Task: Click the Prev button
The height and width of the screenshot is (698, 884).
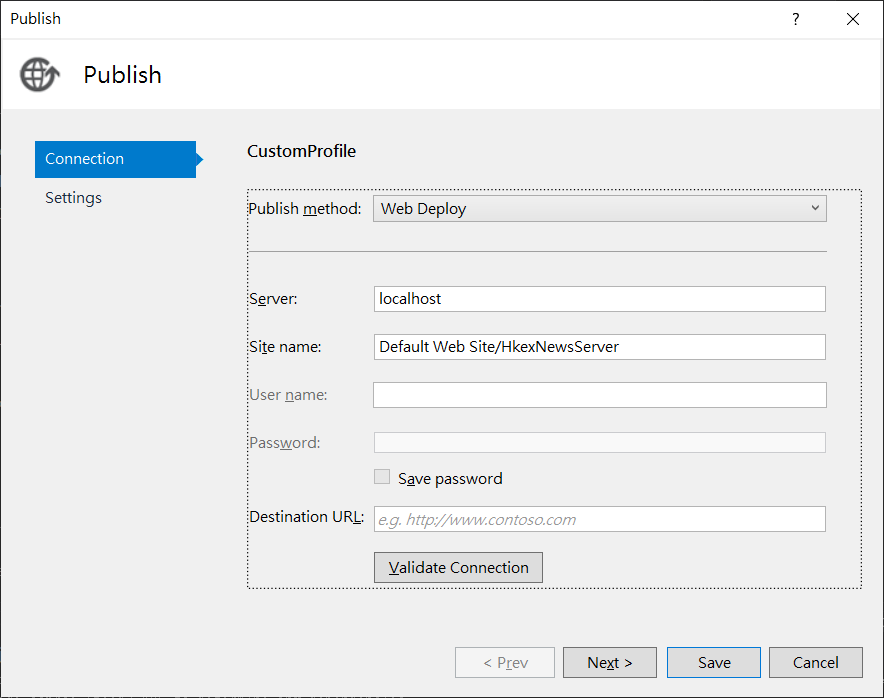Action: pyautogui.click(x=505, y=662)
